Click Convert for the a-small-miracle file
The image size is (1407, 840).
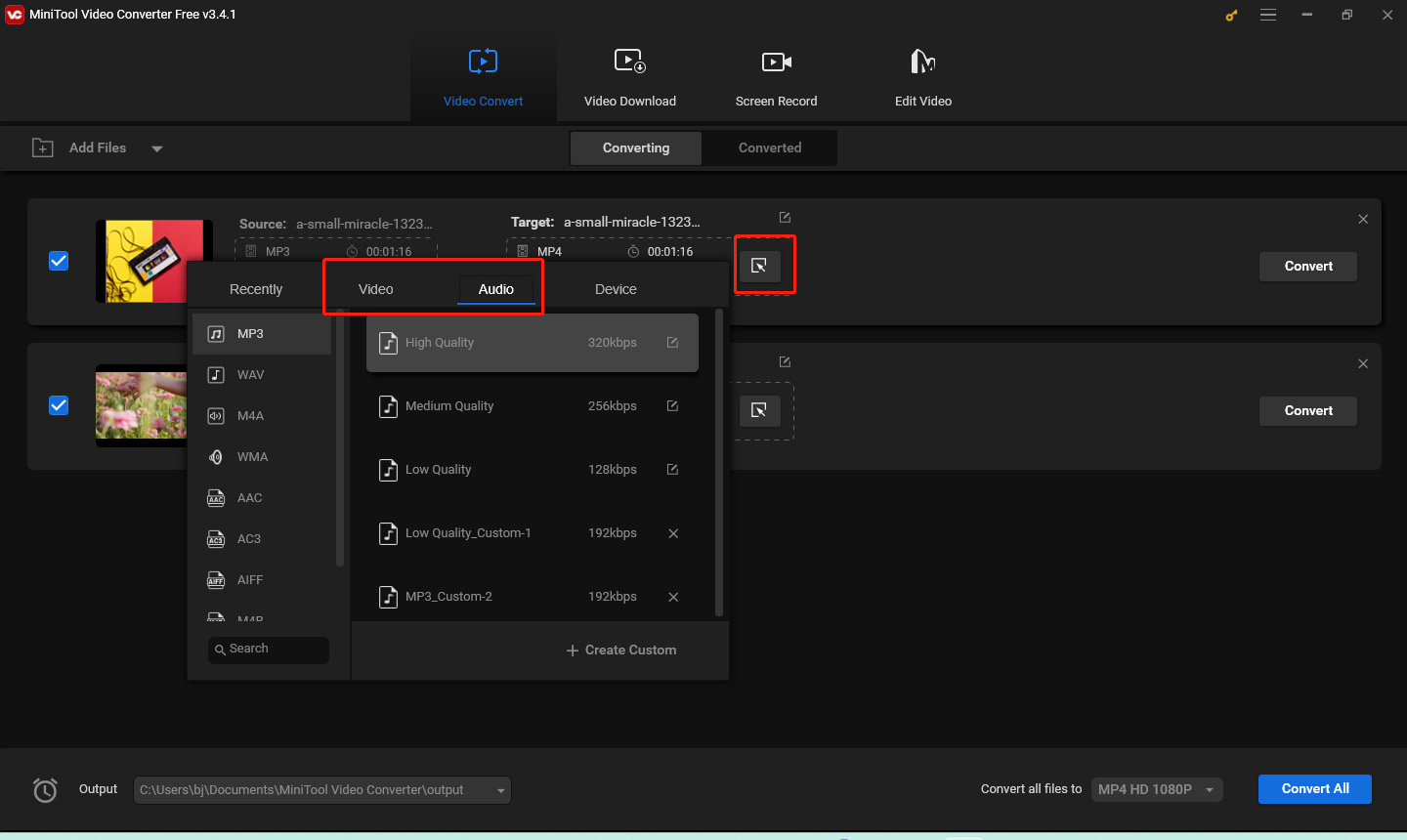coord(1308,266)
